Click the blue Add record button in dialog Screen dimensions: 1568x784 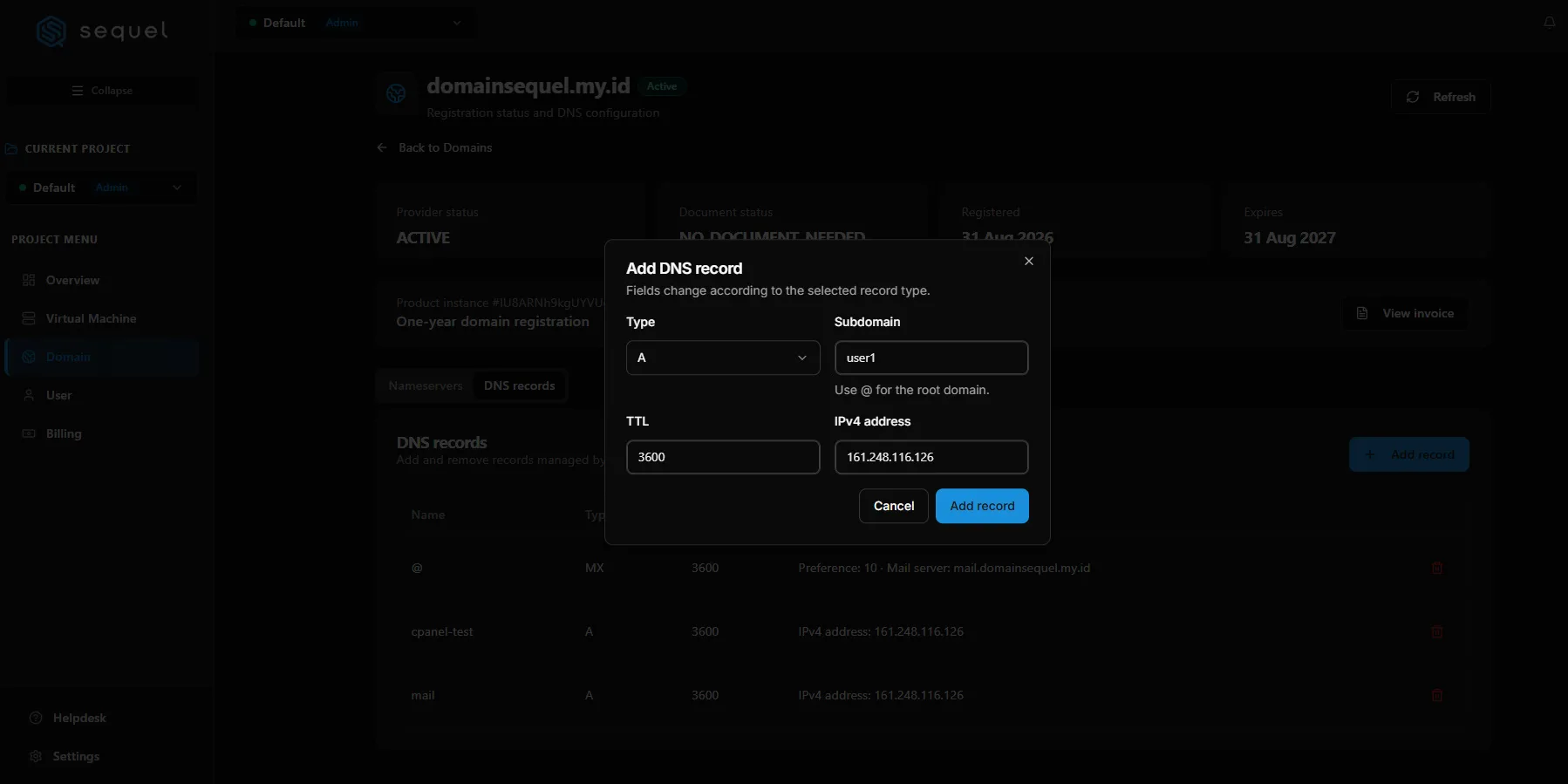(x=982, y=506)
